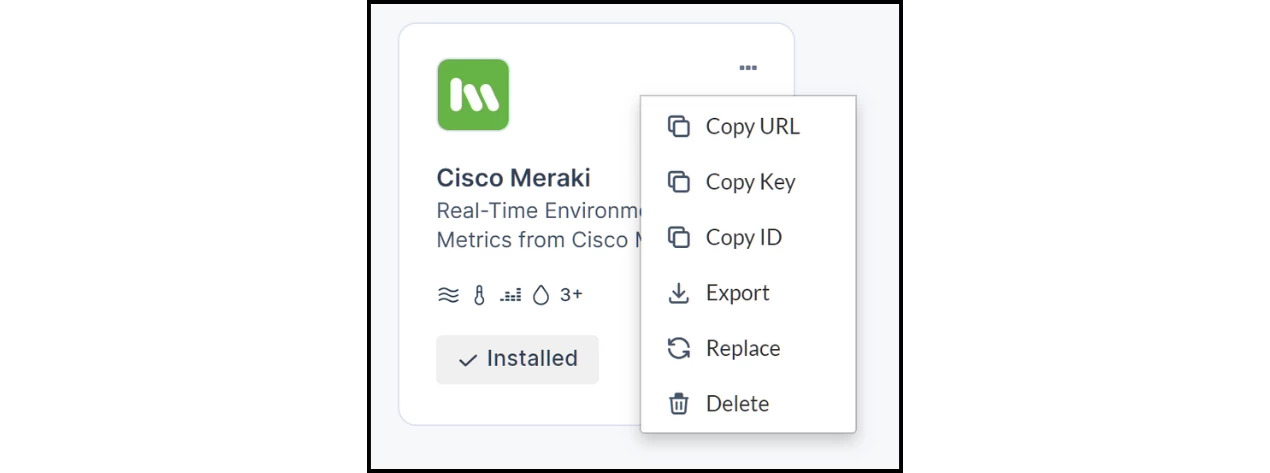Click the Cisco Meraki title
1270x473 pixels.
[x=513, y=178]
